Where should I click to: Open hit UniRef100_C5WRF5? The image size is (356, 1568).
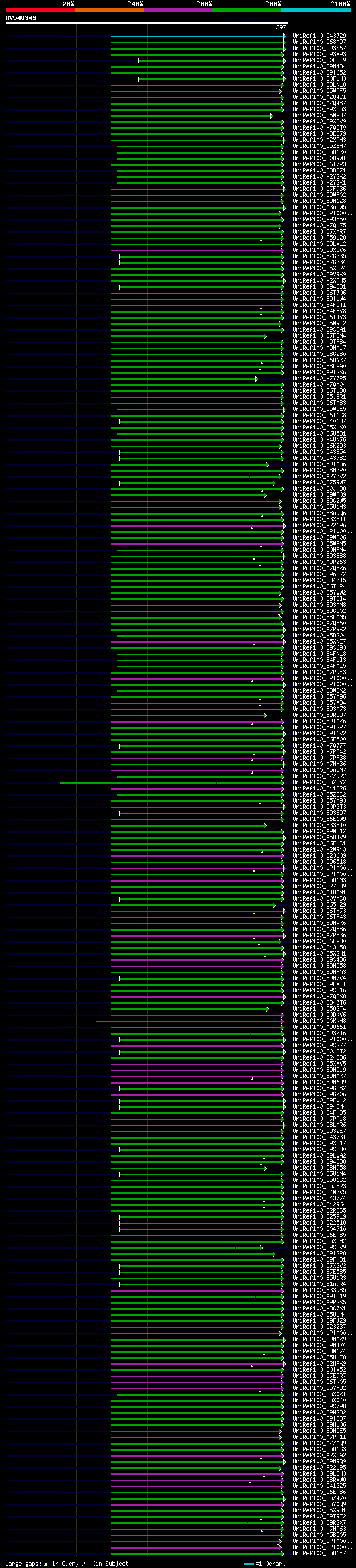click(319, 91)
